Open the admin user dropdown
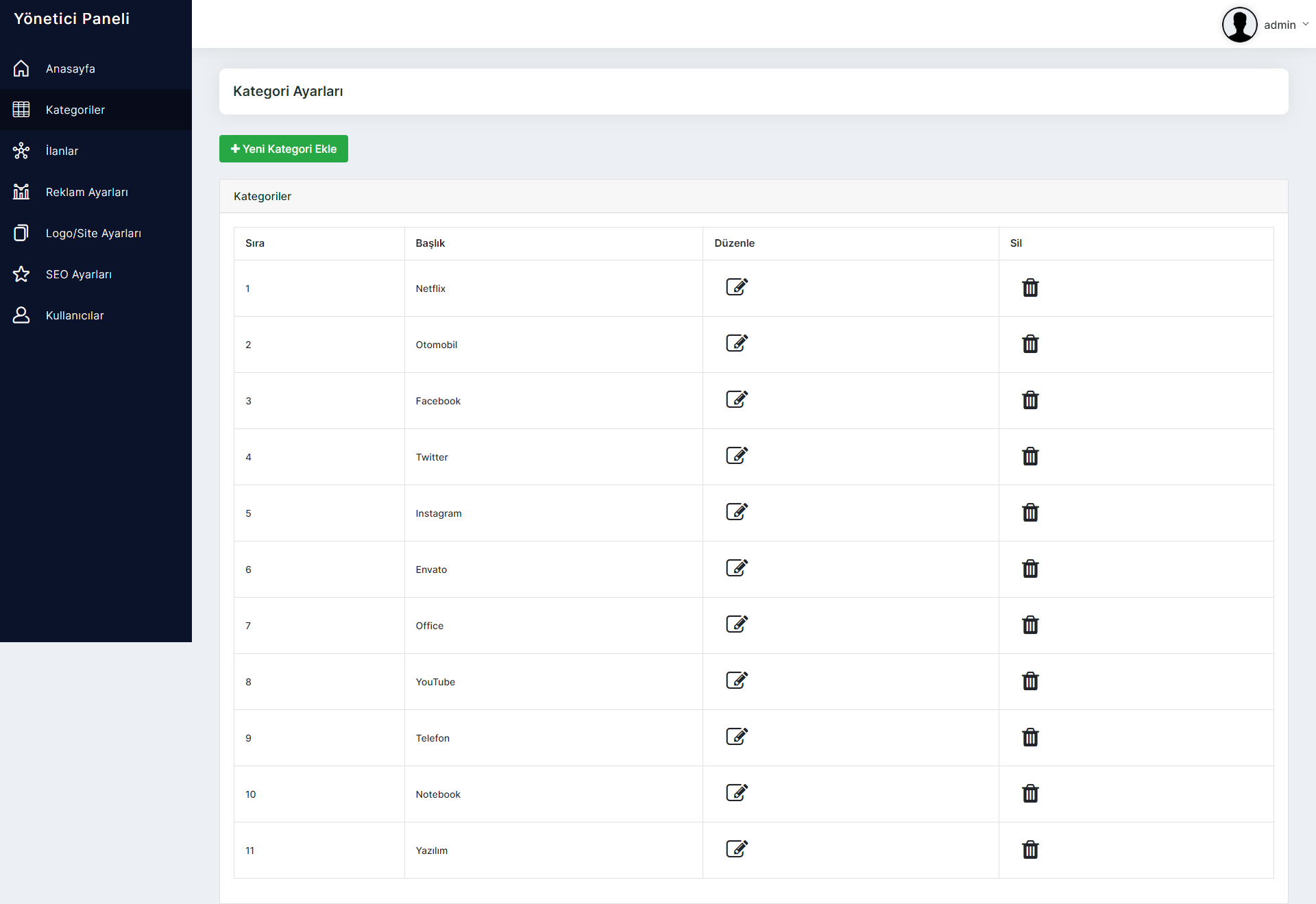Image resolution: width=1316 pixels, height=904 pixels. coord(1265,25)
